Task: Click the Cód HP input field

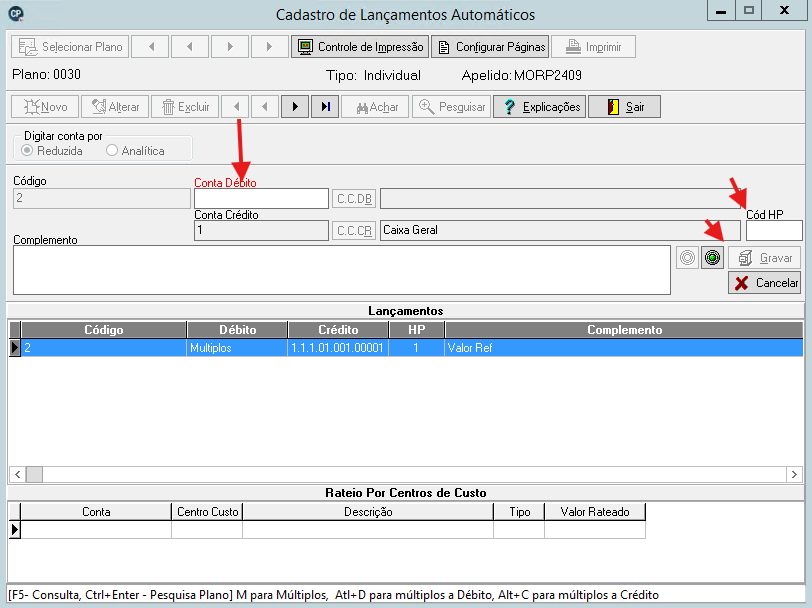Action: [774, 230]
